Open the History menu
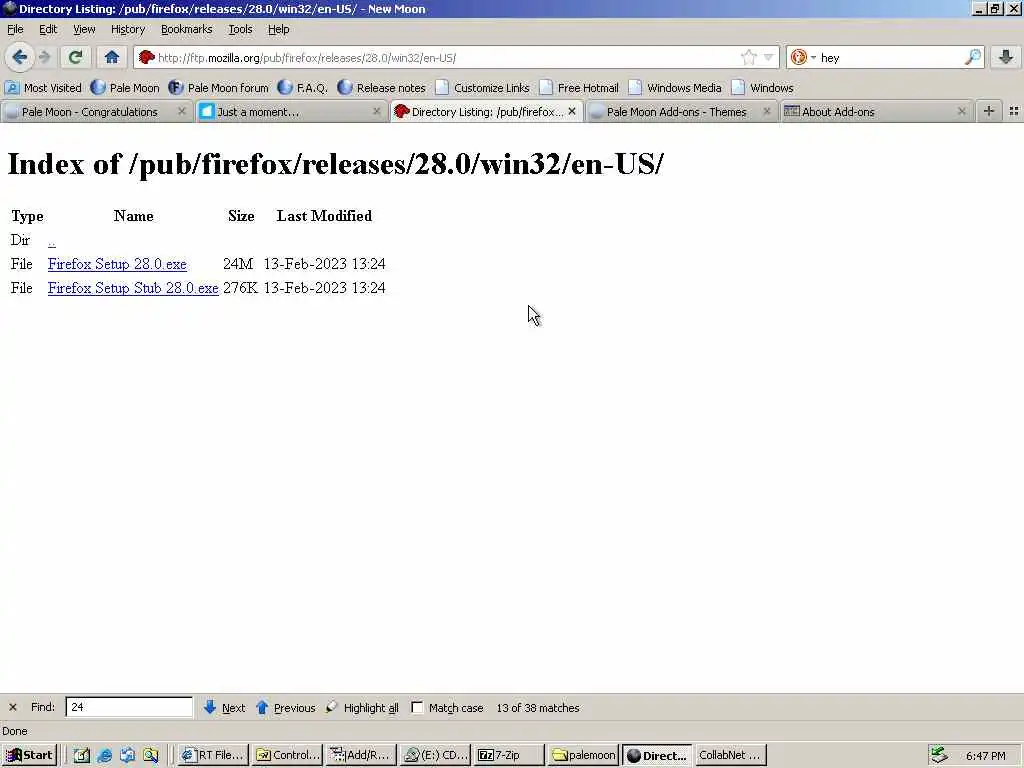The width and height of the screenshot is (1024, 768). [x=127, y=29]
